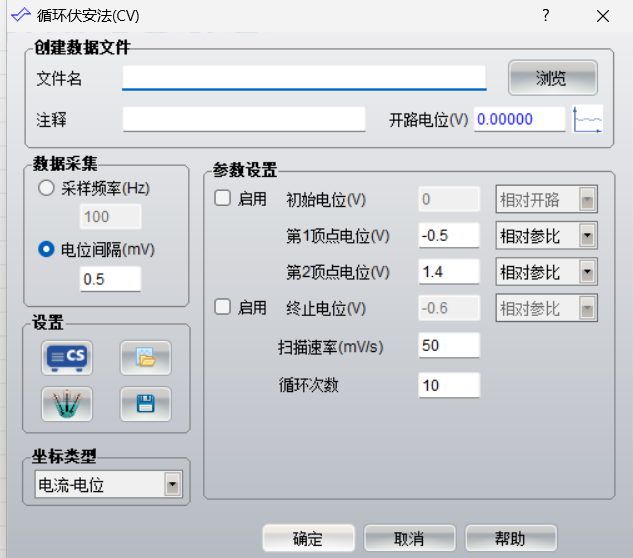Click the 电位间隔 value field 0.5

tap(111, 279)
